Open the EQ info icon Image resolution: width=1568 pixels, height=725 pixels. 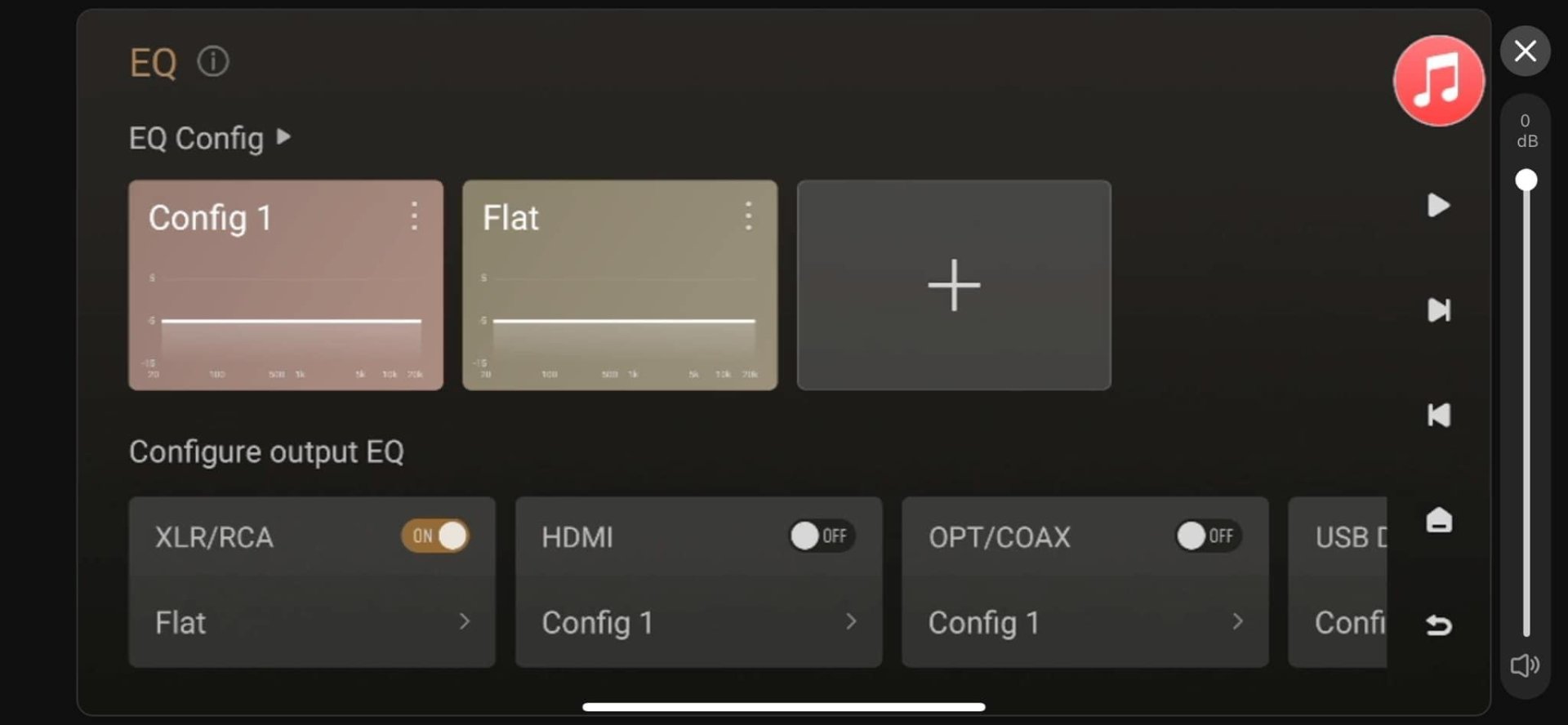213,61
